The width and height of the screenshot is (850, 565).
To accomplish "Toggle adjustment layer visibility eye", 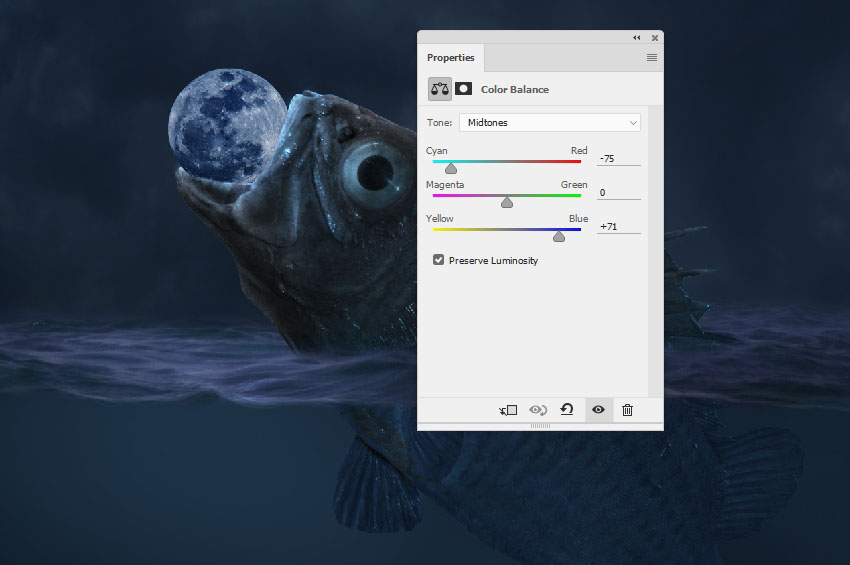I will pos(598,410).
